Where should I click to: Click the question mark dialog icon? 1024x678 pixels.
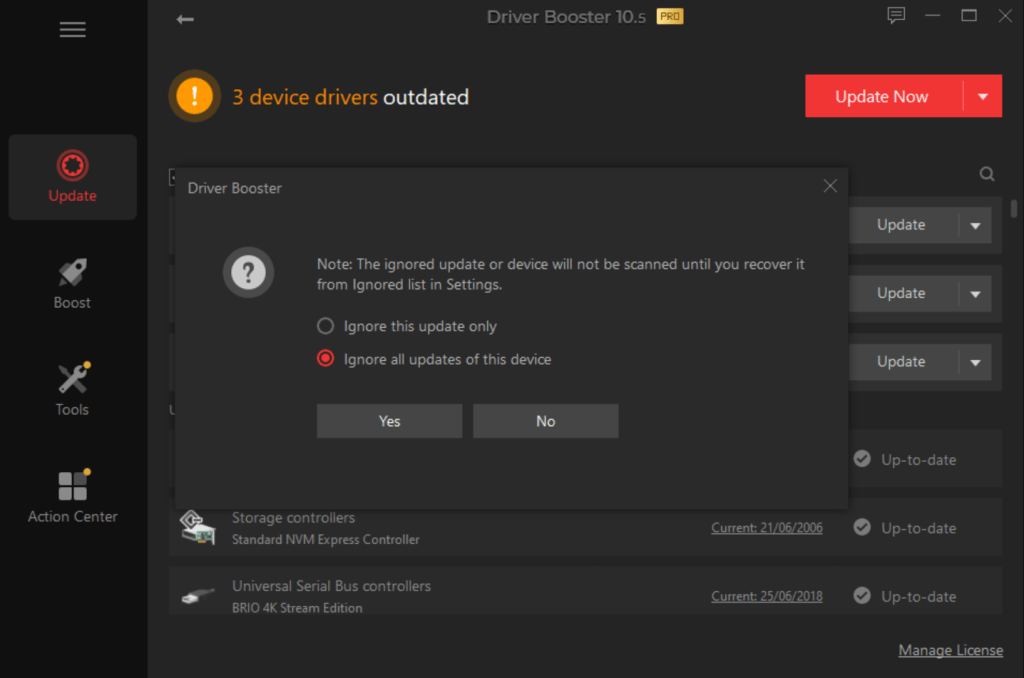tap(248, 272)
